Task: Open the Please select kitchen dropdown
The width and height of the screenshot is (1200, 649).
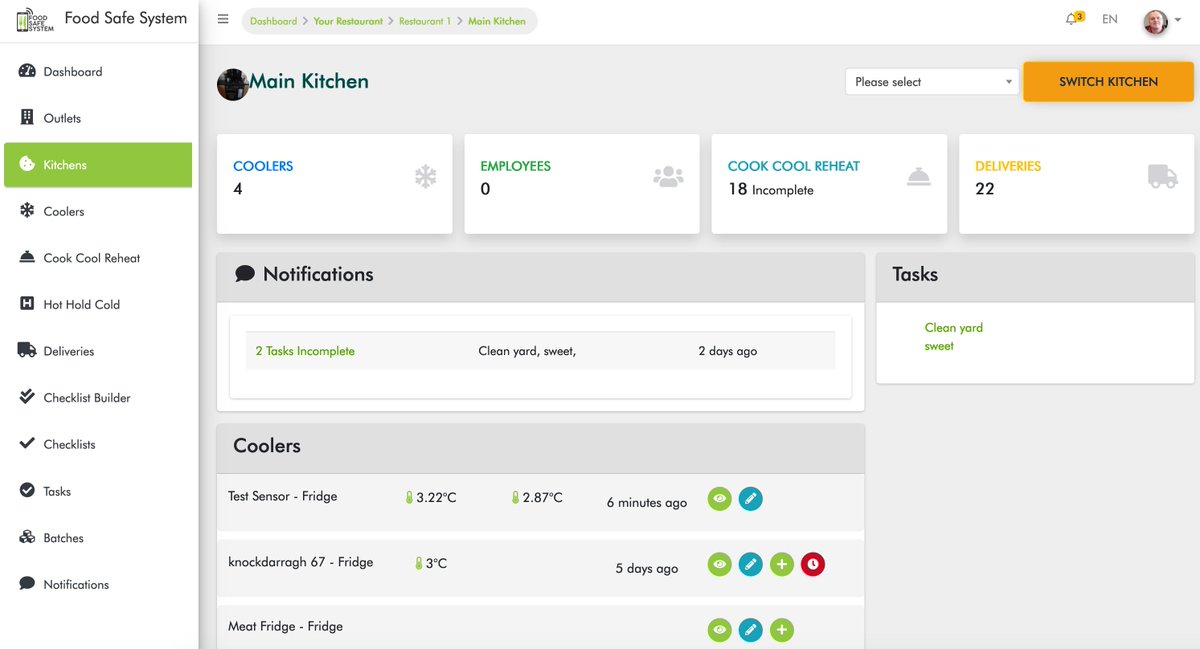Action: pyautogui.click(x=931, y=82)
